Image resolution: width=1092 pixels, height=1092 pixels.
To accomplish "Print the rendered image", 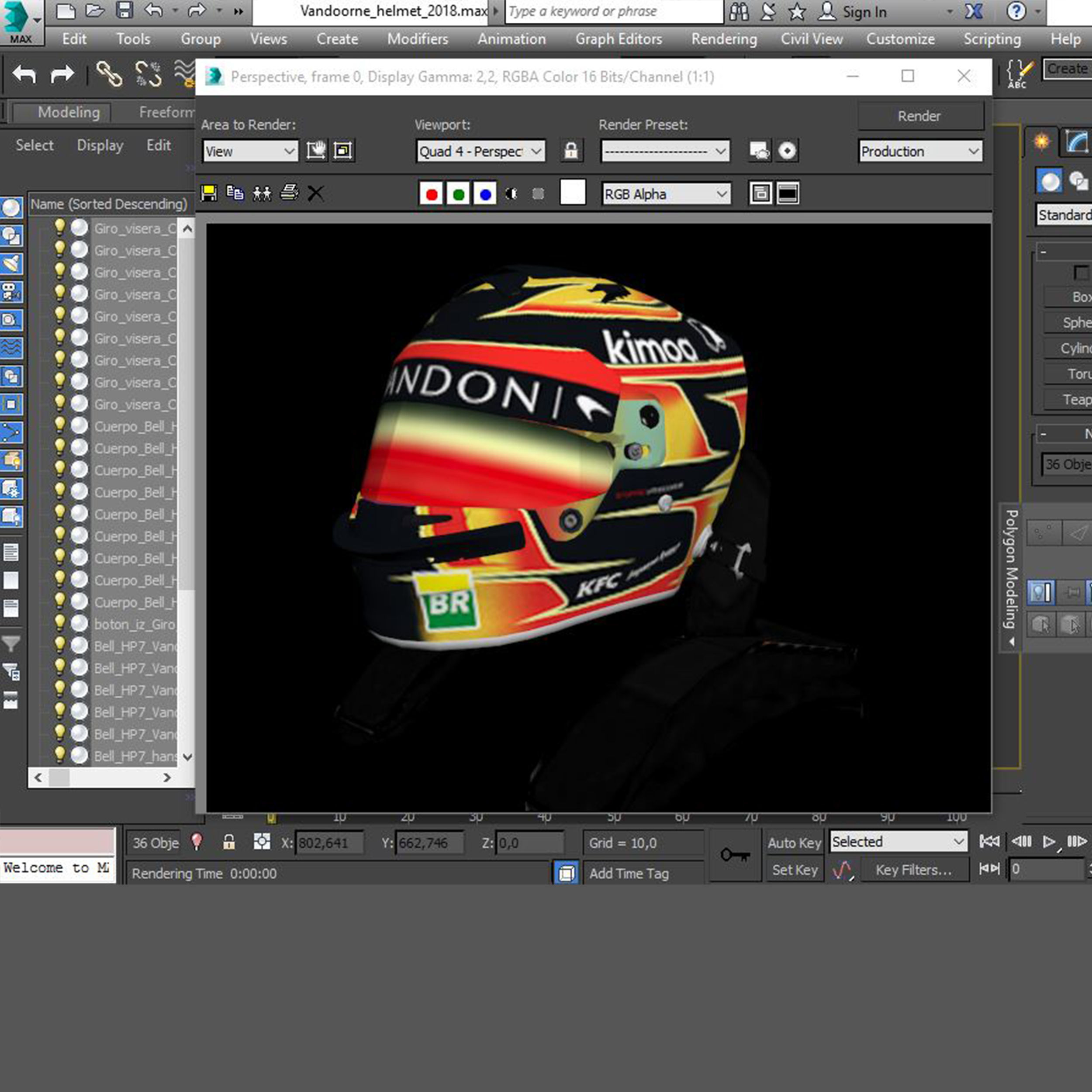I will click(289, 194).
